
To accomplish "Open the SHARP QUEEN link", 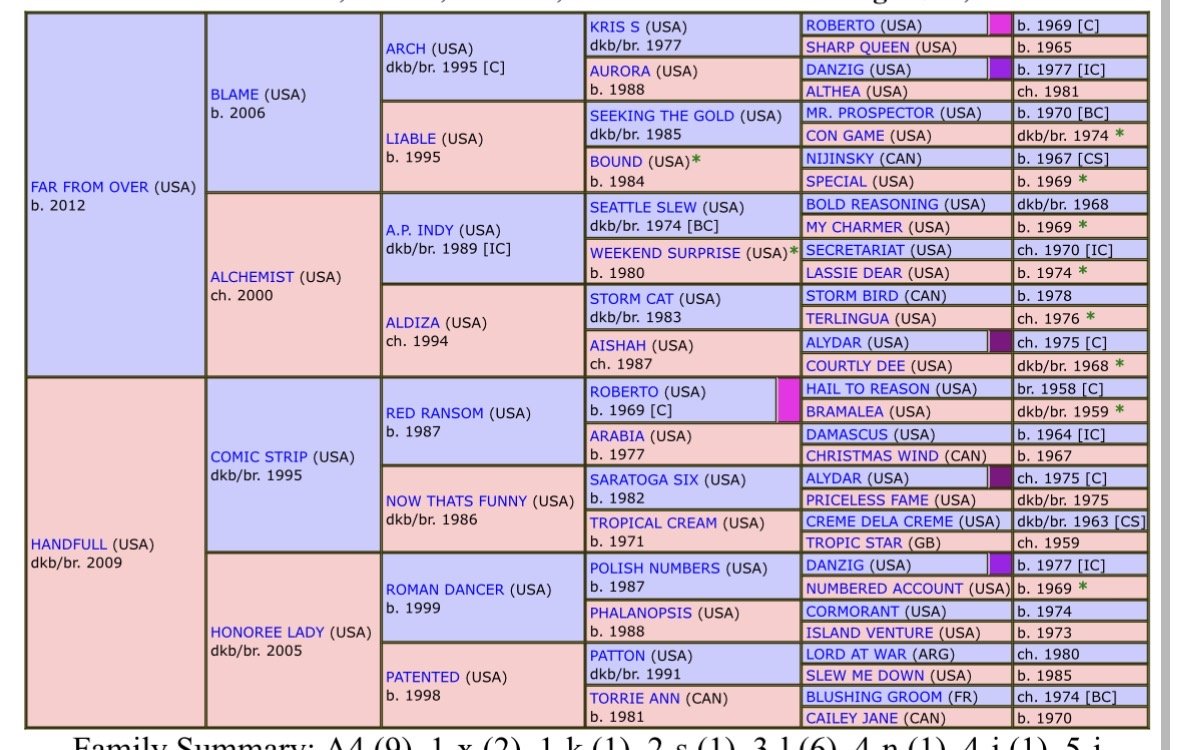I will [x=857, y=47].
